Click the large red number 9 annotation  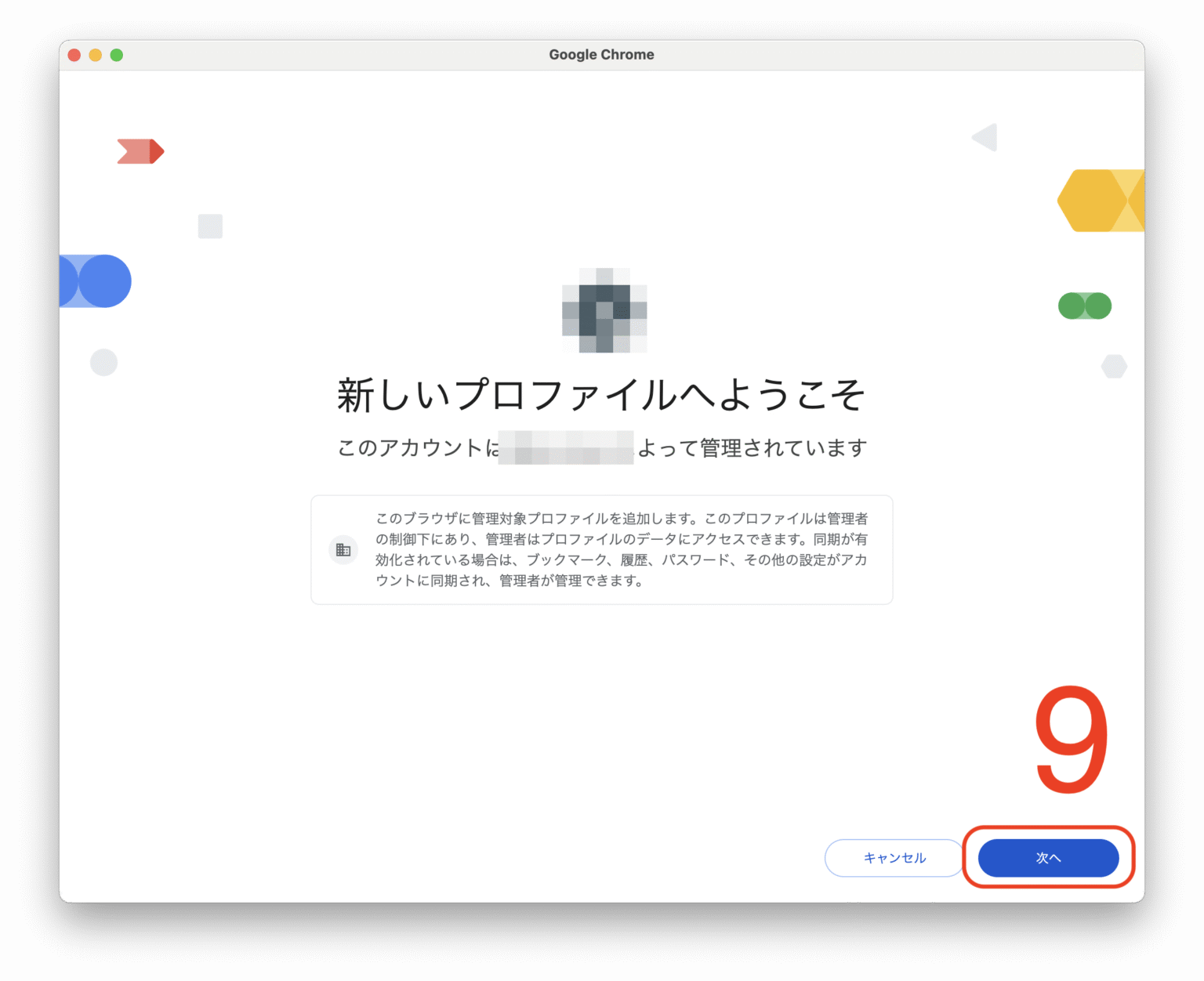click(1072, 739)
